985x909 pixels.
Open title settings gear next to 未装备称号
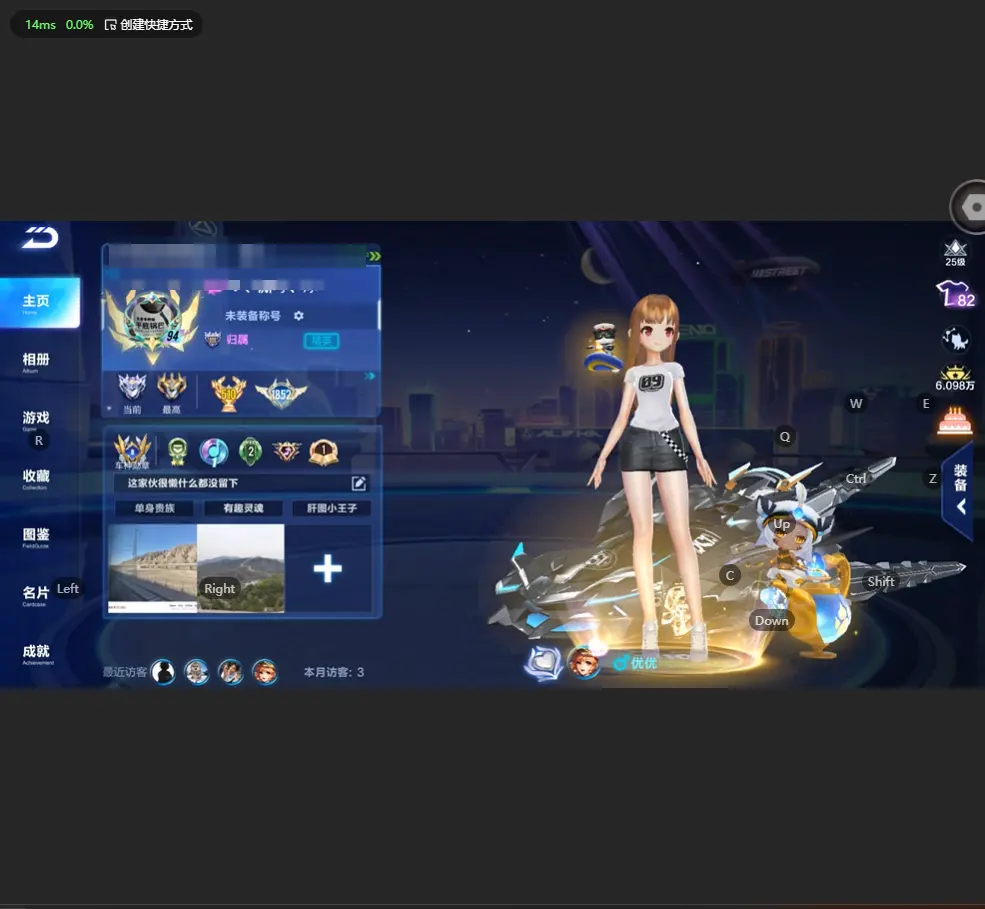pos(298,315)
